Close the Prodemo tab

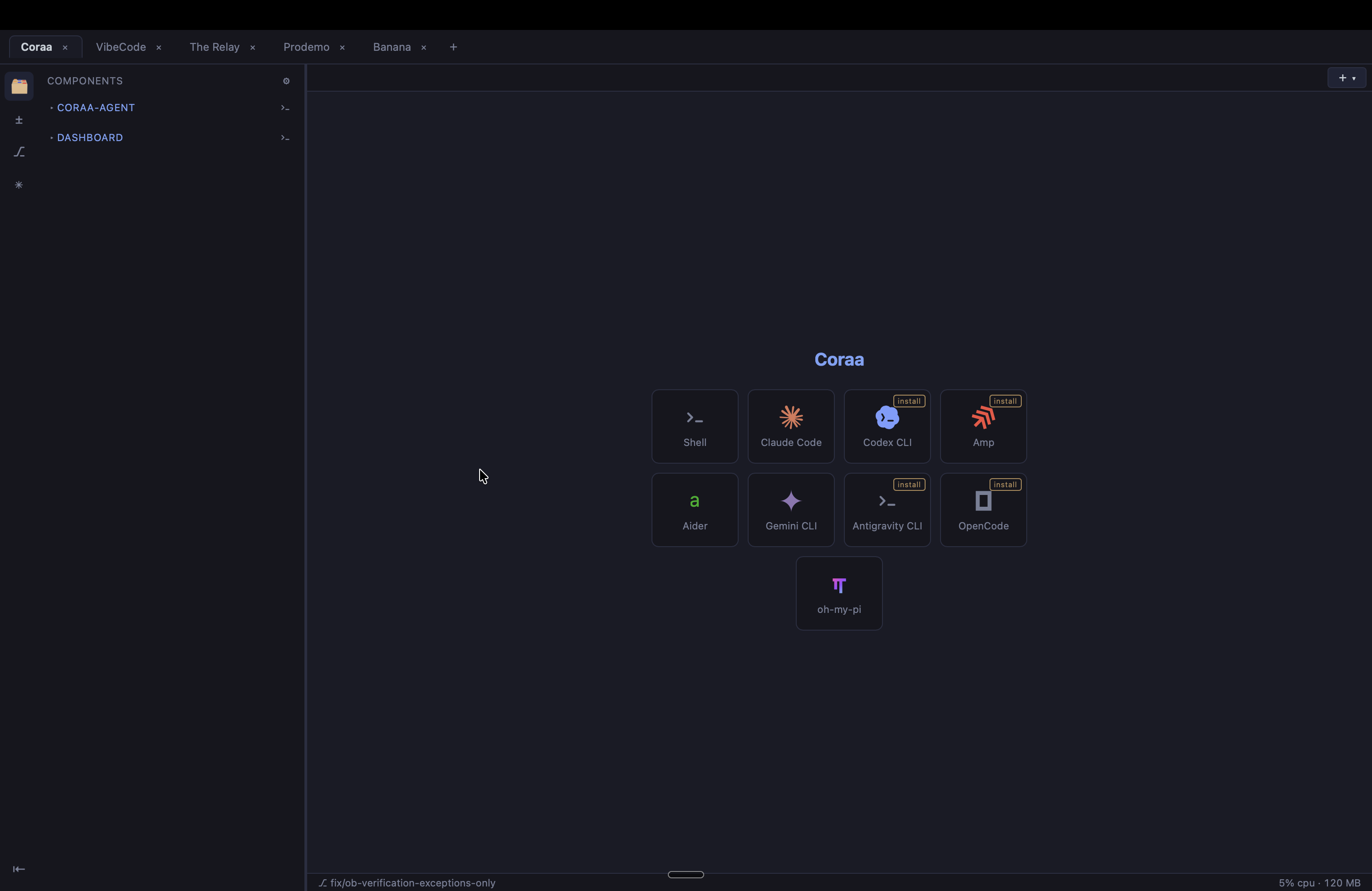[x=343, y=48]
